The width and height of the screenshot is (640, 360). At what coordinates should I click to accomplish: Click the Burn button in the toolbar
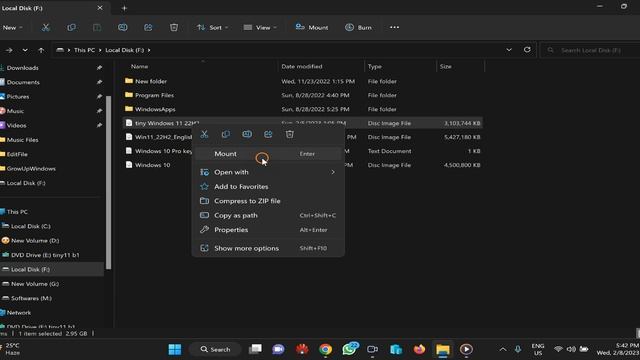pos(358,27)
